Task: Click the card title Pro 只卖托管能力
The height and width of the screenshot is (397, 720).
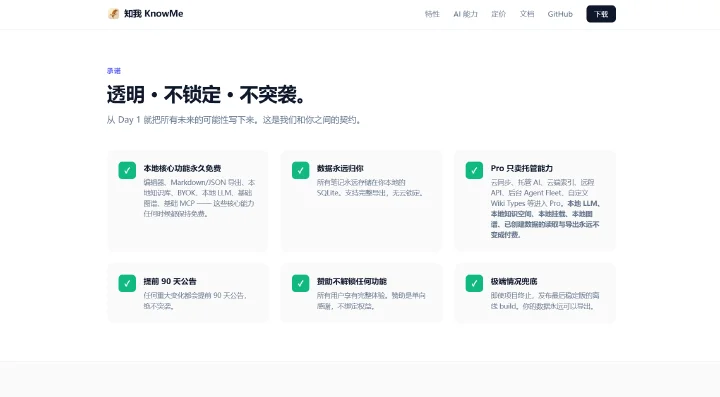Action: (522, 168)
